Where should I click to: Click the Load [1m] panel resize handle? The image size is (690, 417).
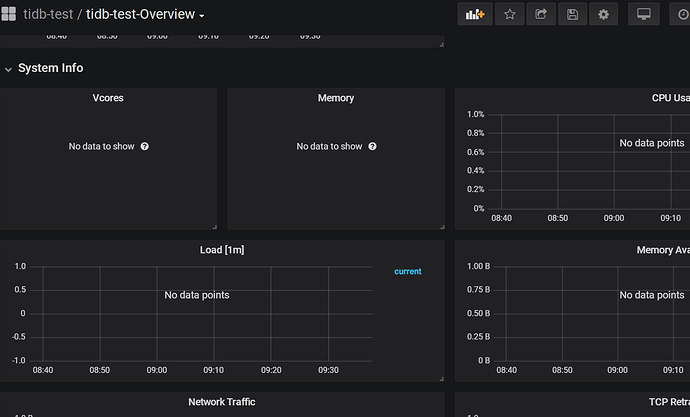[440, 377]
